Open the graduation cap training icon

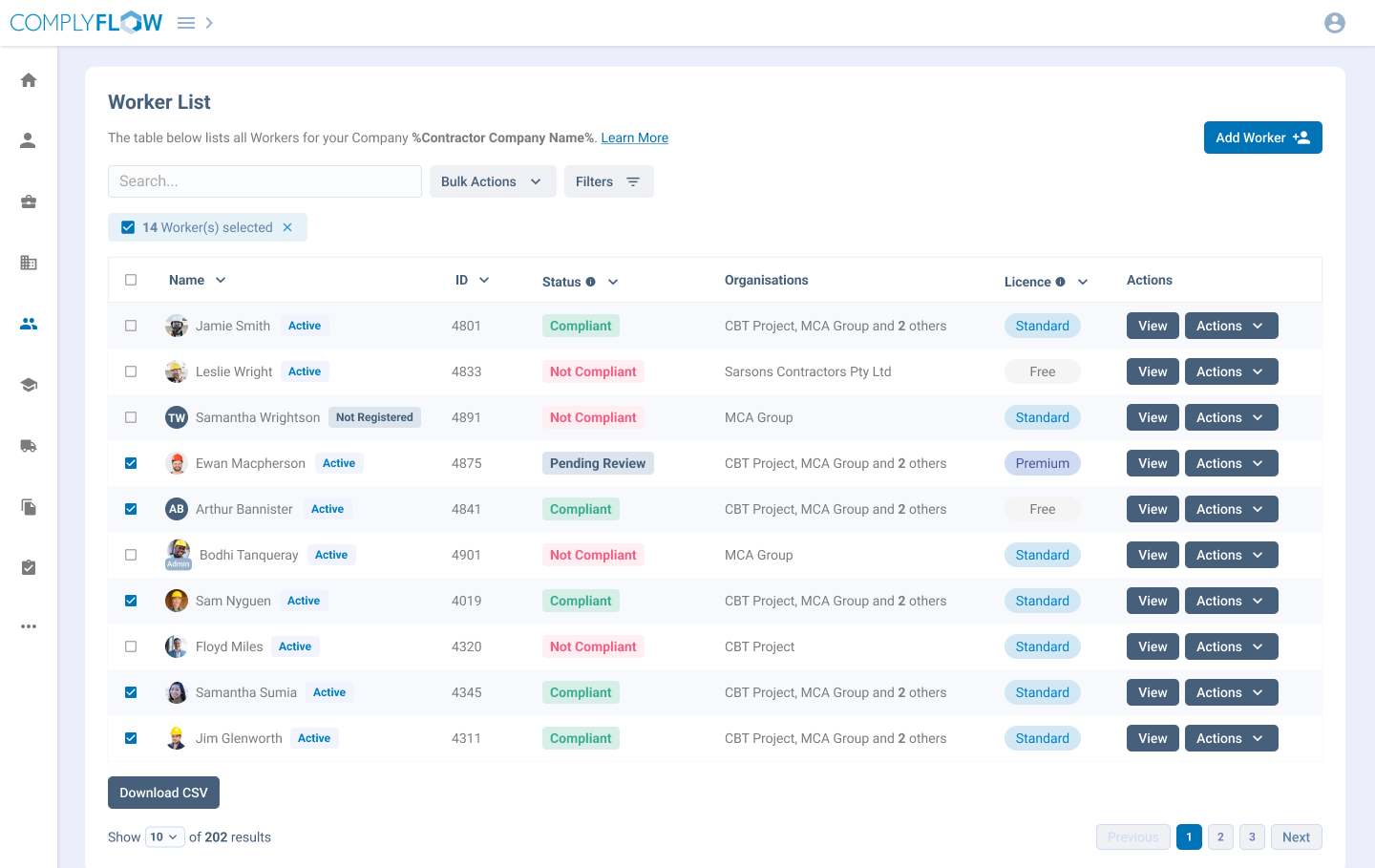click(29, 385)
